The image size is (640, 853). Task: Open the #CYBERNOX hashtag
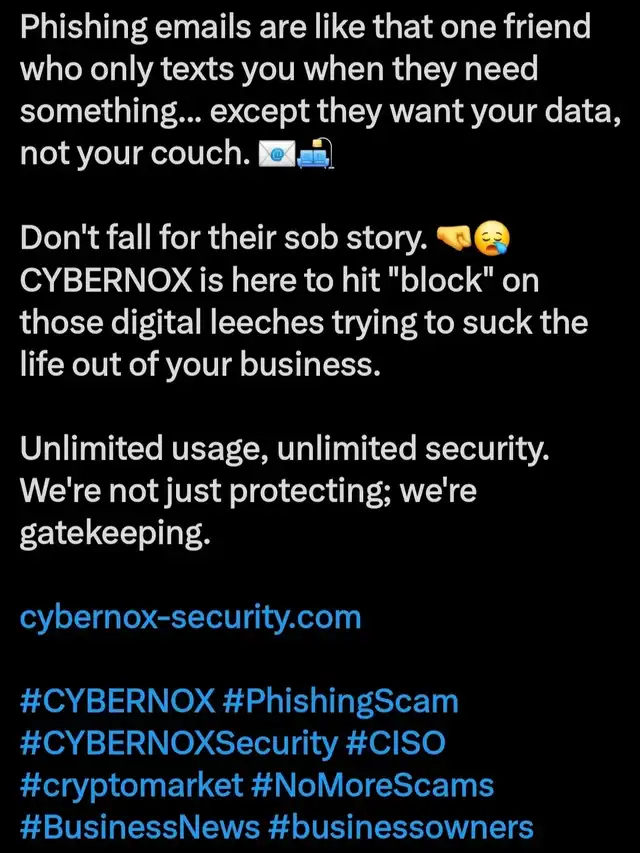118,701
